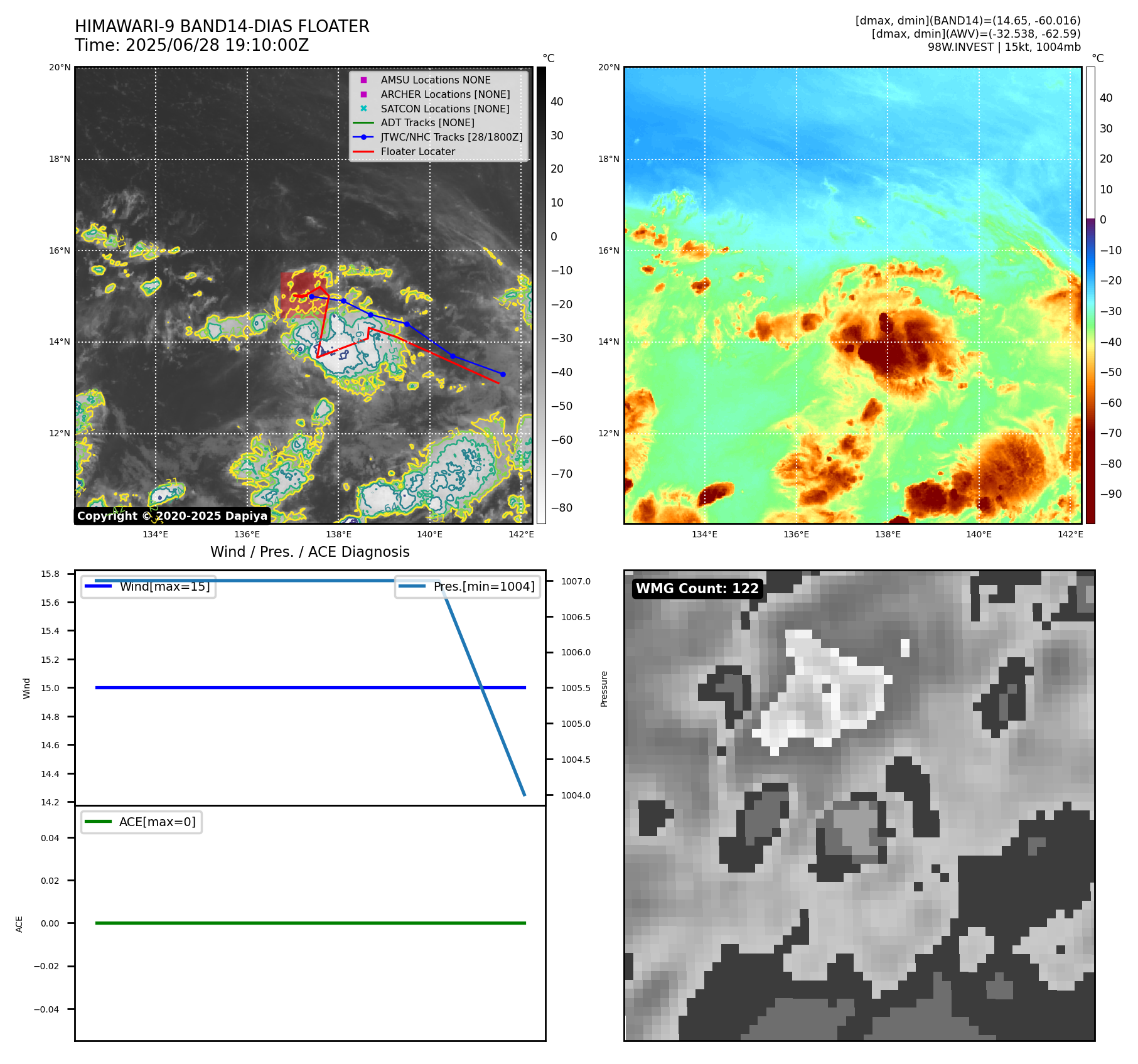Click the cyan SATCON cross marker in legend
This screenshot has height=1064, width=1138.
point(363,109)
